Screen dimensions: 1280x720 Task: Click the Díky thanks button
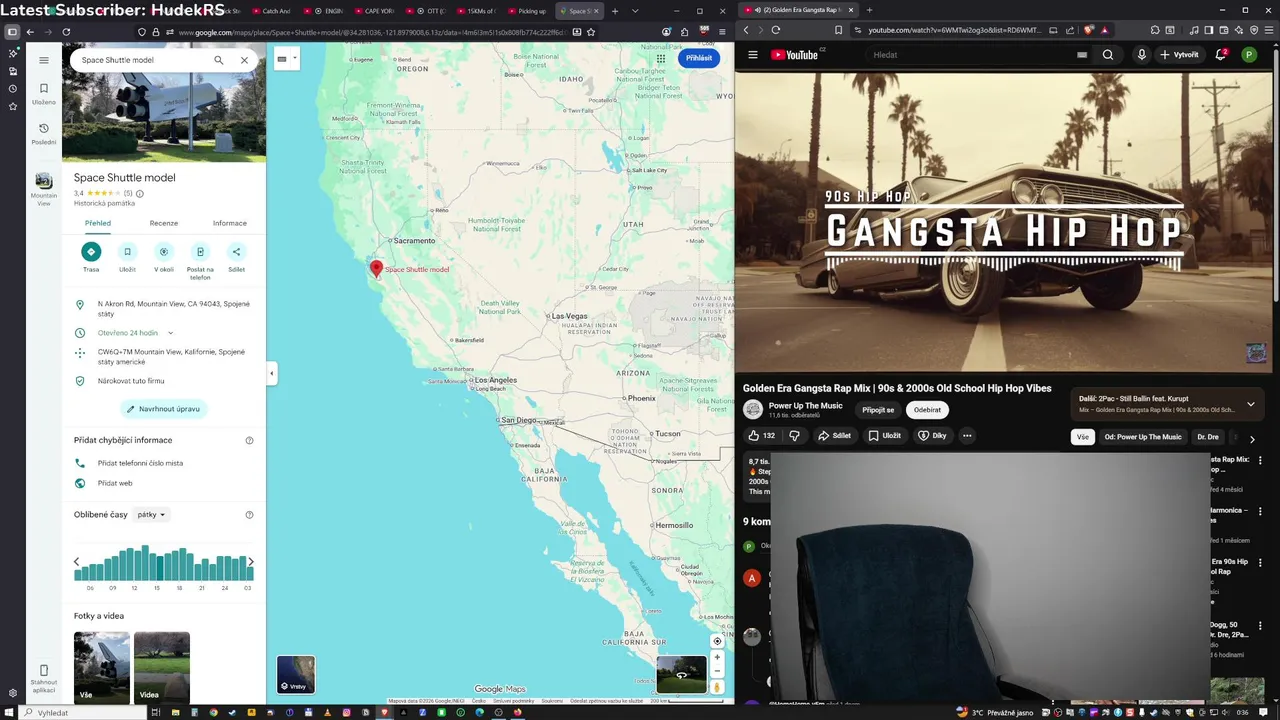pos(932,436)
